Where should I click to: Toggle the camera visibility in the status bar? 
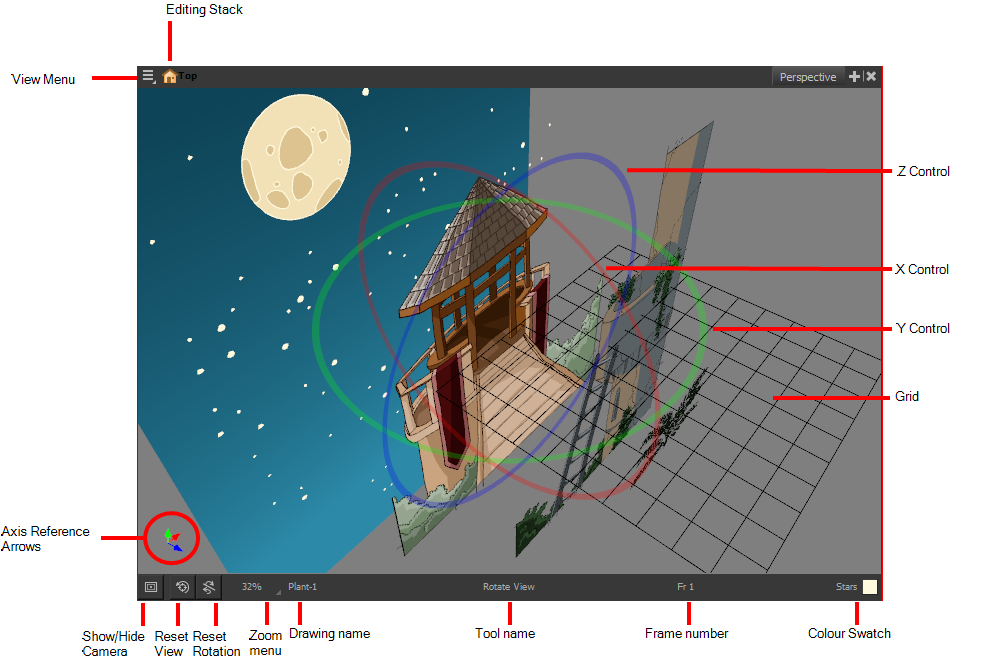tap(150, 587)
